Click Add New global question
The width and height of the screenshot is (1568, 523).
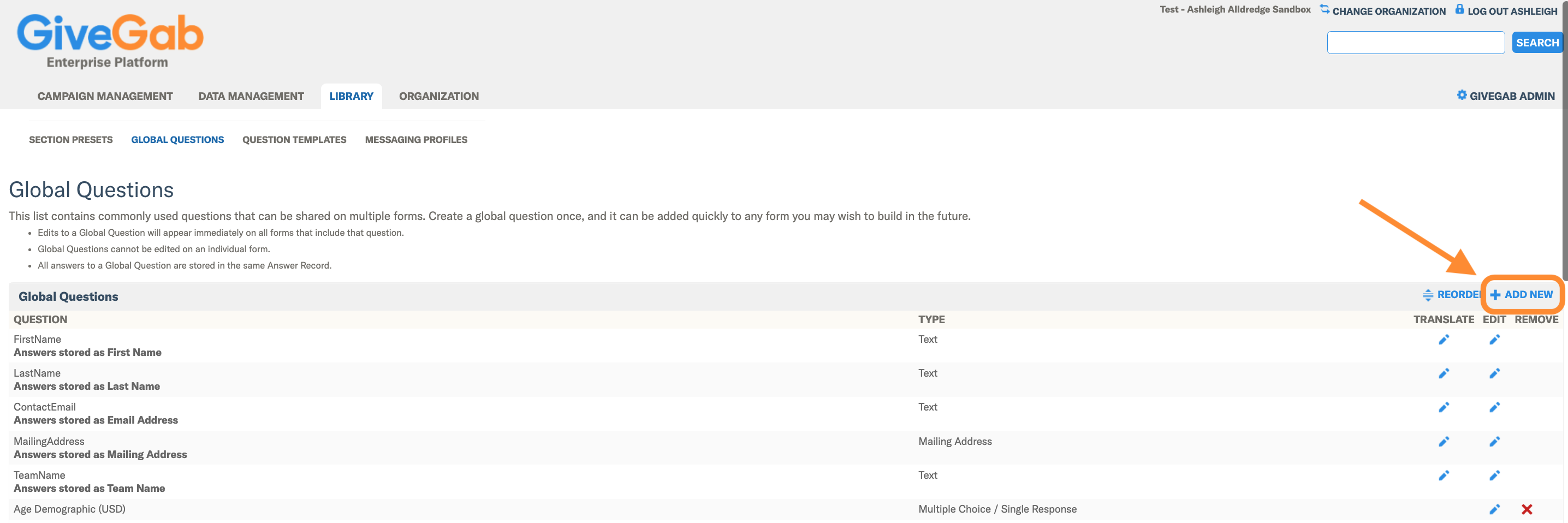[x=1521, y=295]
